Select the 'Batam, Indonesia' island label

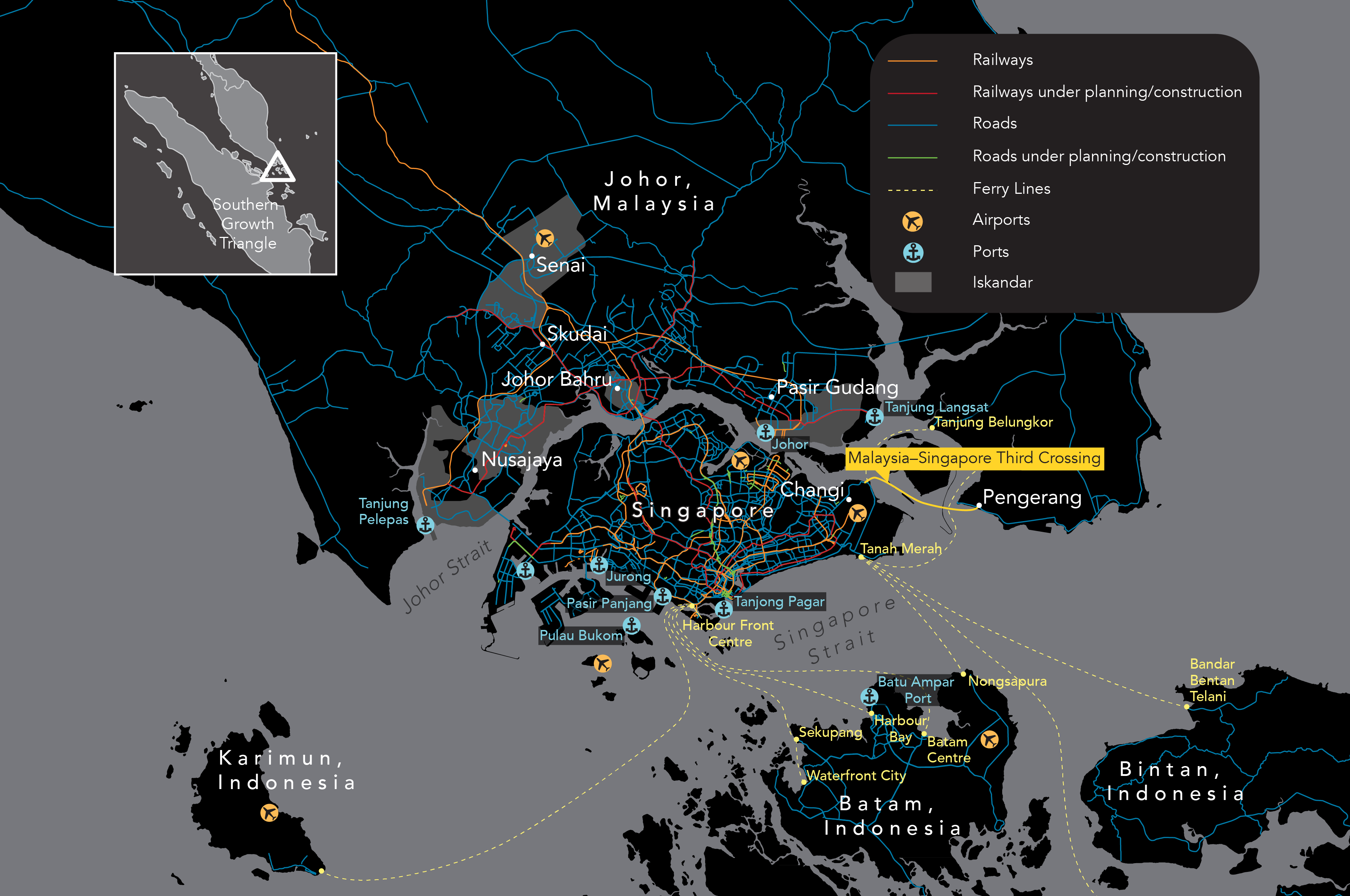892,816
